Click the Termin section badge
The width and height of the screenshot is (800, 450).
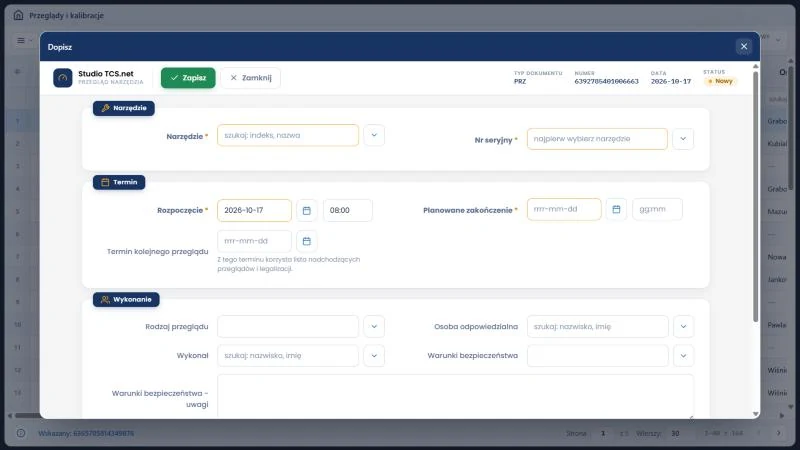(119, 182)
